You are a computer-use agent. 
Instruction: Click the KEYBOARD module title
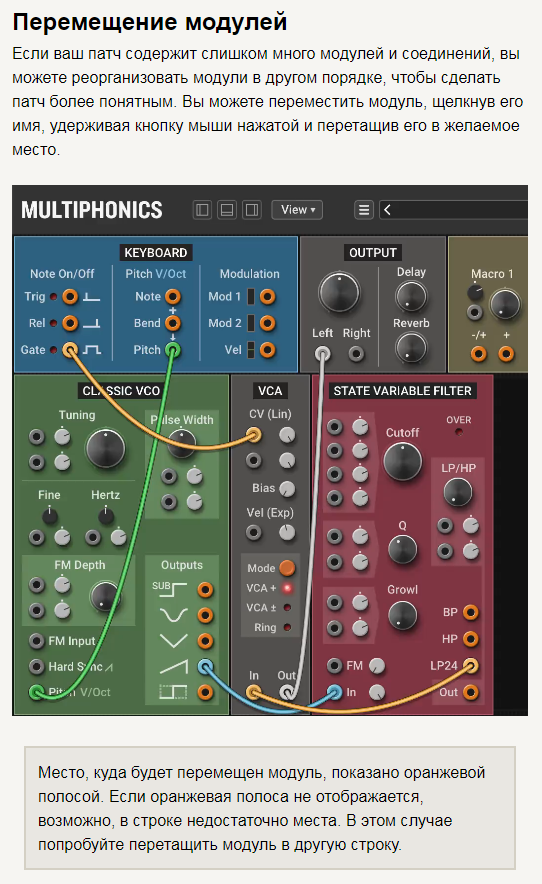point(156,253)
